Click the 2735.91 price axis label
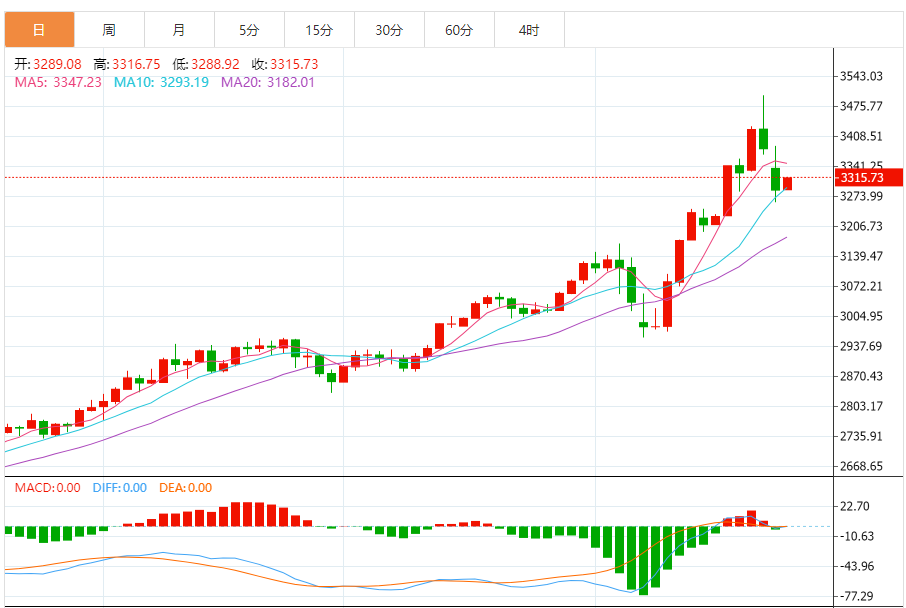This screenshot has width=906, height=608. pos(862,436)
